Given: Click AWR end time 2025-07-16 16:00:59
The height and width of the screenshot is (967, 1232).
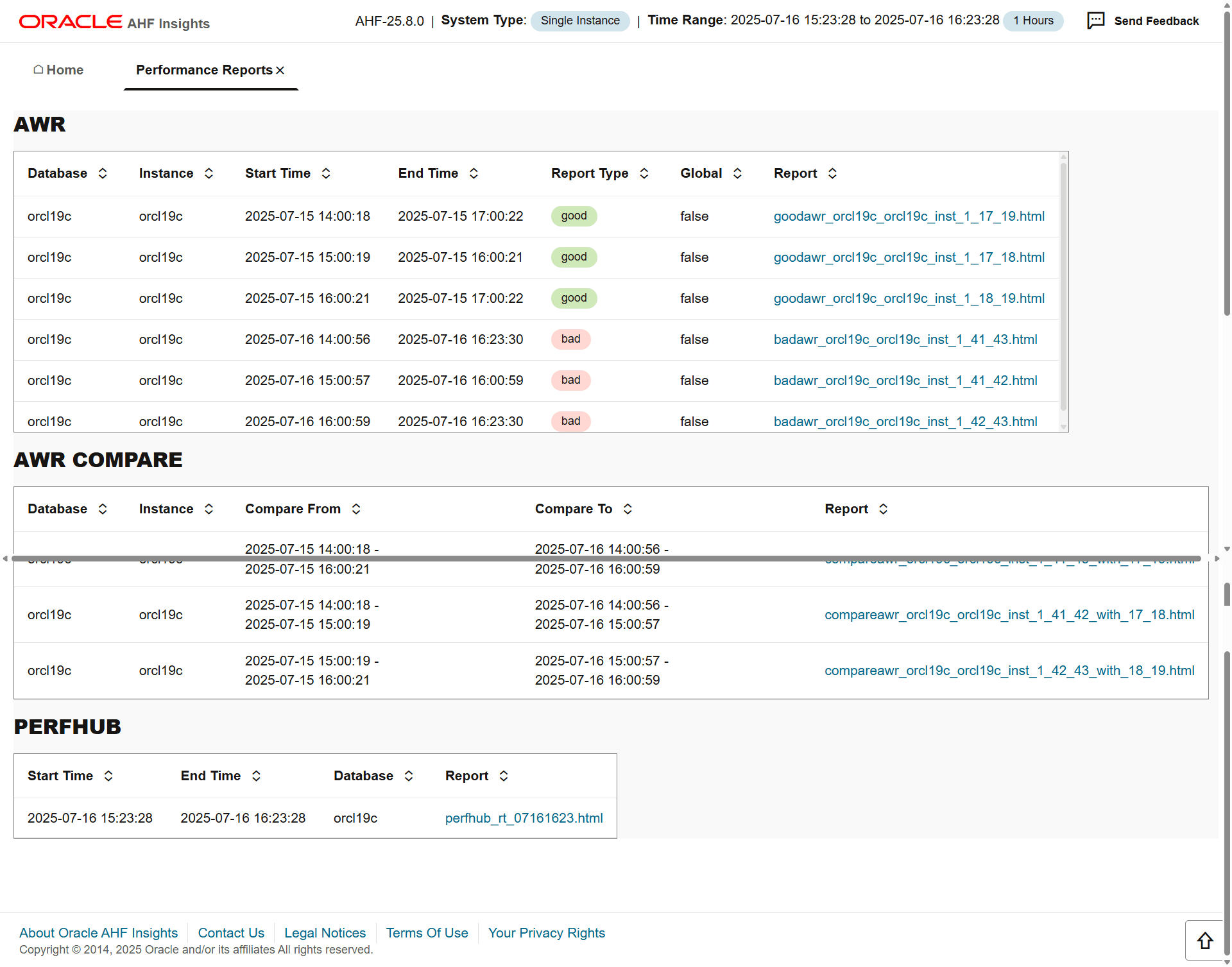Looking at the screenshot, I should pyautogui.click(x=461, y=381).
